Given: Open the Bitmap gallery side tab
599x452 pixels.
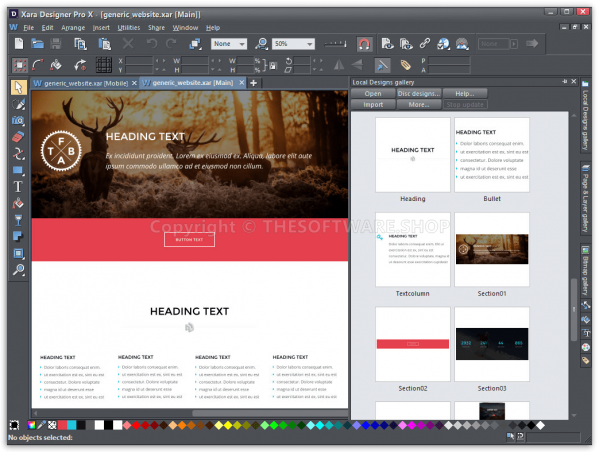Looking at the screenshot, I should [x=585, y=271].
